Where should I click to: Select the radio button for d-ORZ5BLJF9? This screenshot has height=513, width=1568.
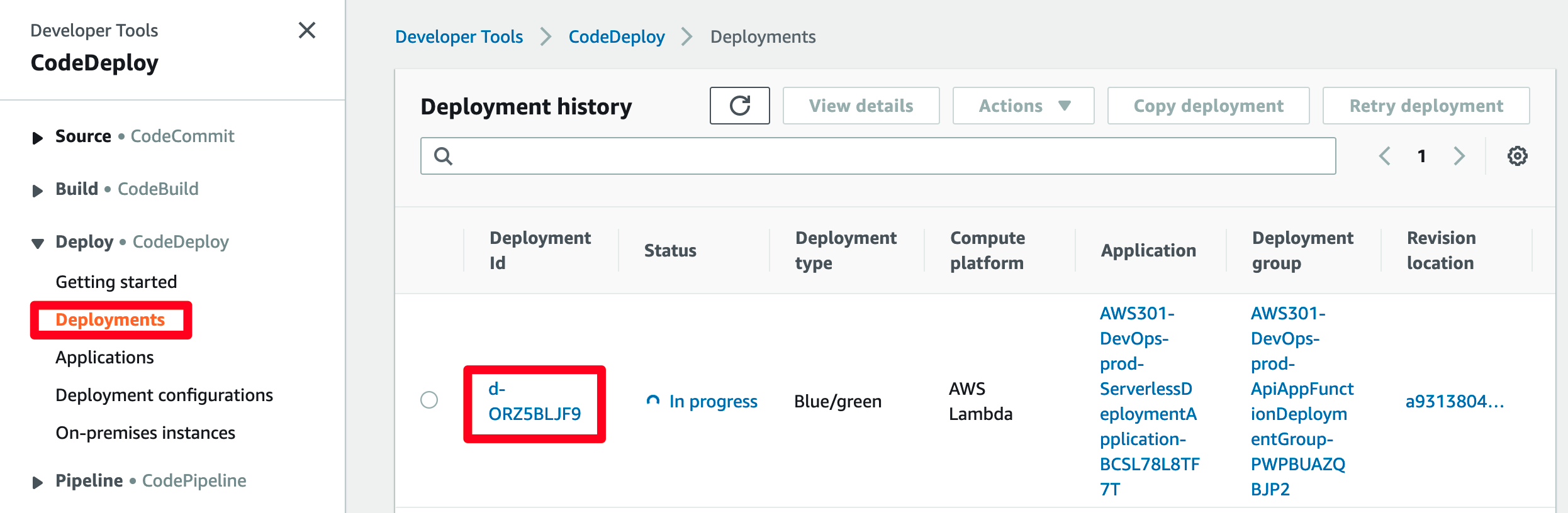[x=429, y=400]
